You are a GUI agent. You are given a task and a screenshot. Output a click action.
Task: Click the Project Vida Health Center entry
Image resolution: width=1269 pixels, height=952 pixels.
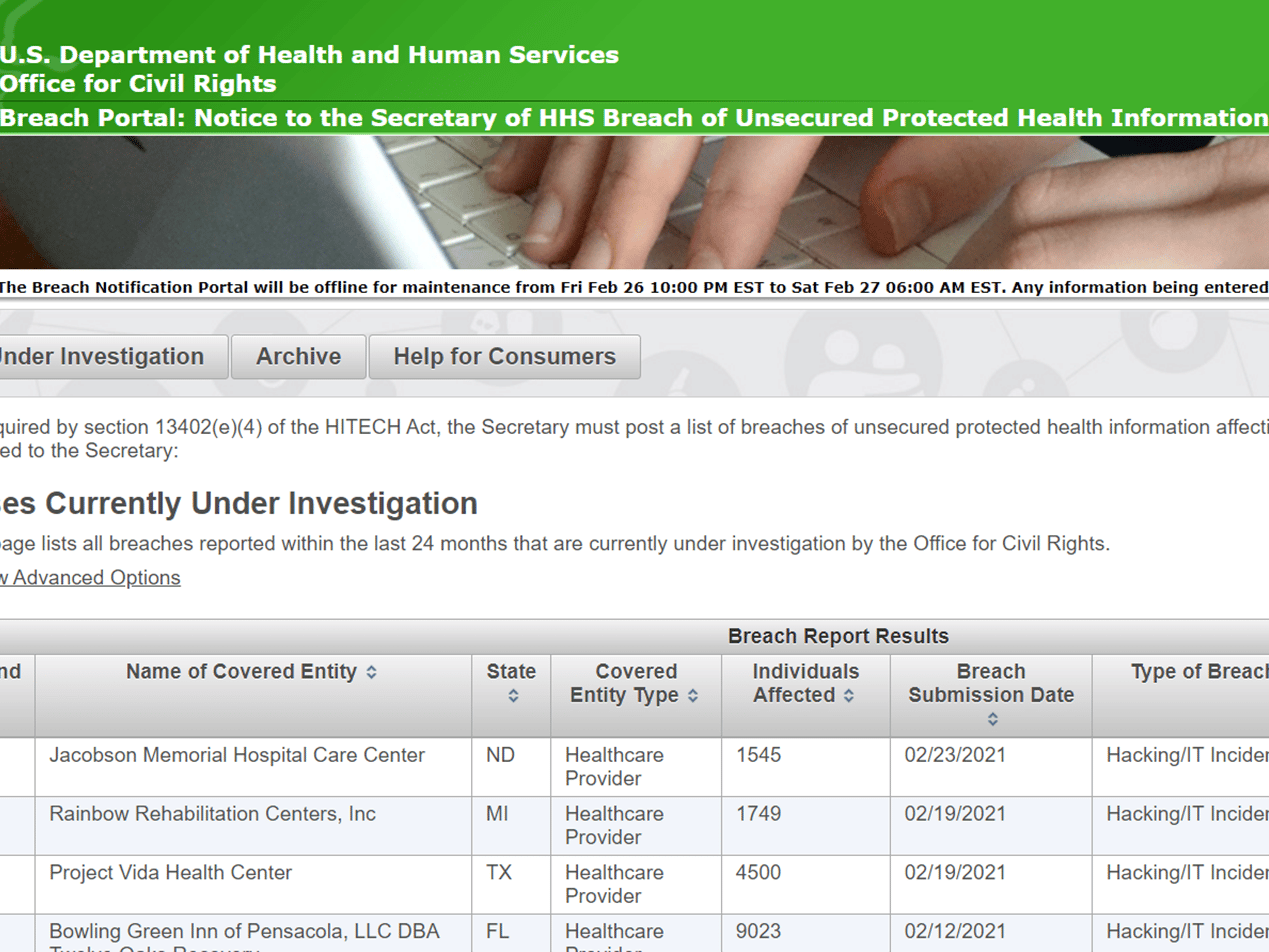pyautogui.click(x=170, y=873)
